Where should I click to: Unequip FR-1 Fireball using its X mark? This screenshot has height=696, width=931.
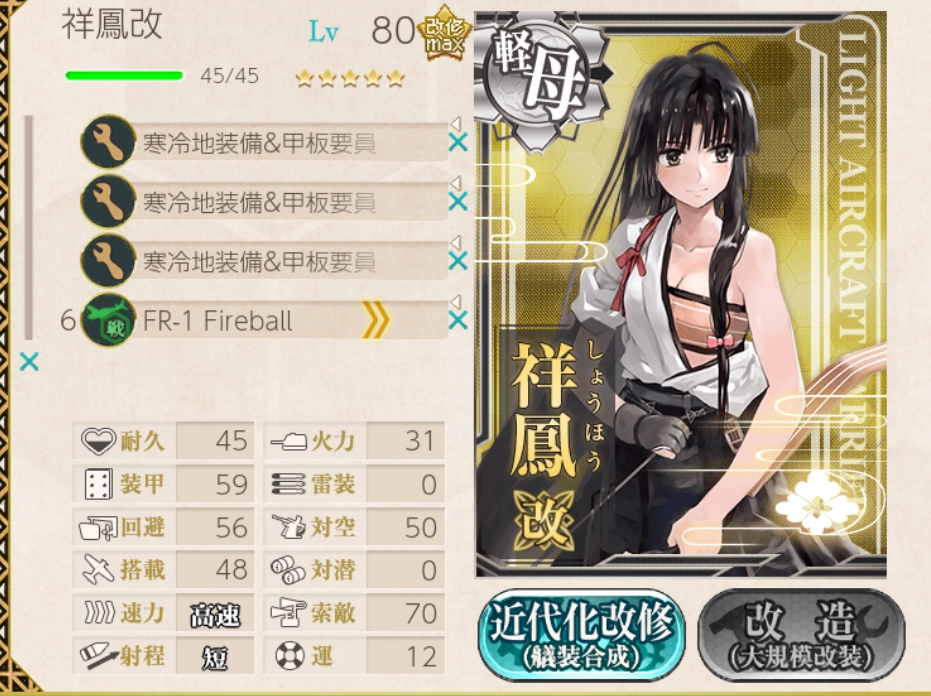click(458, 321)
